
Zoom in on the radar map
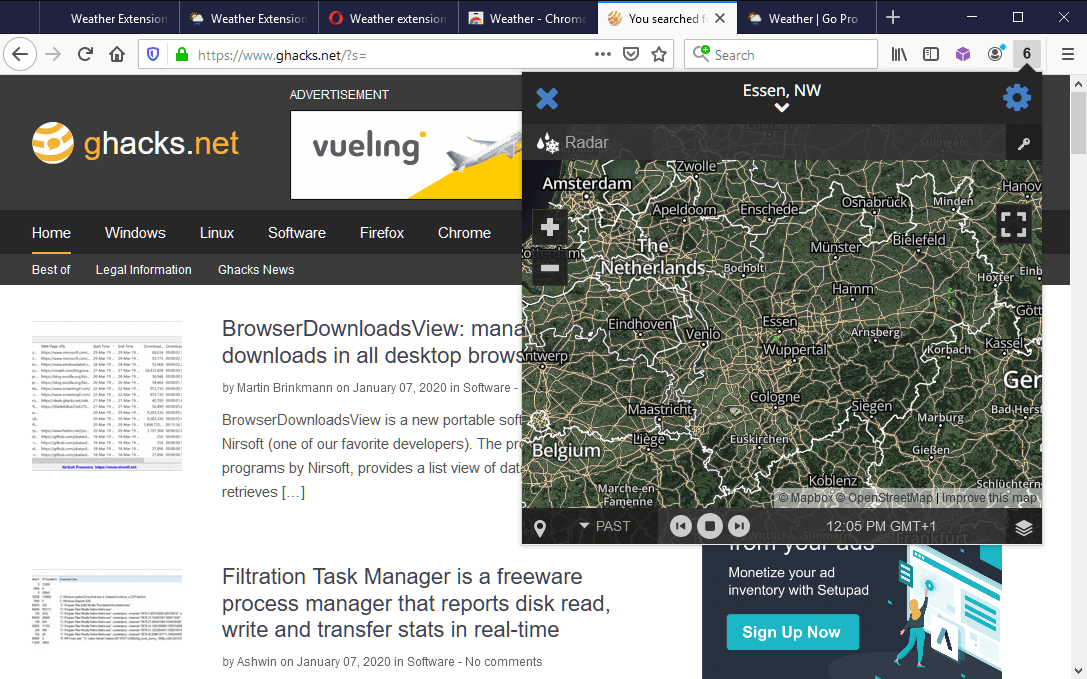548,227
